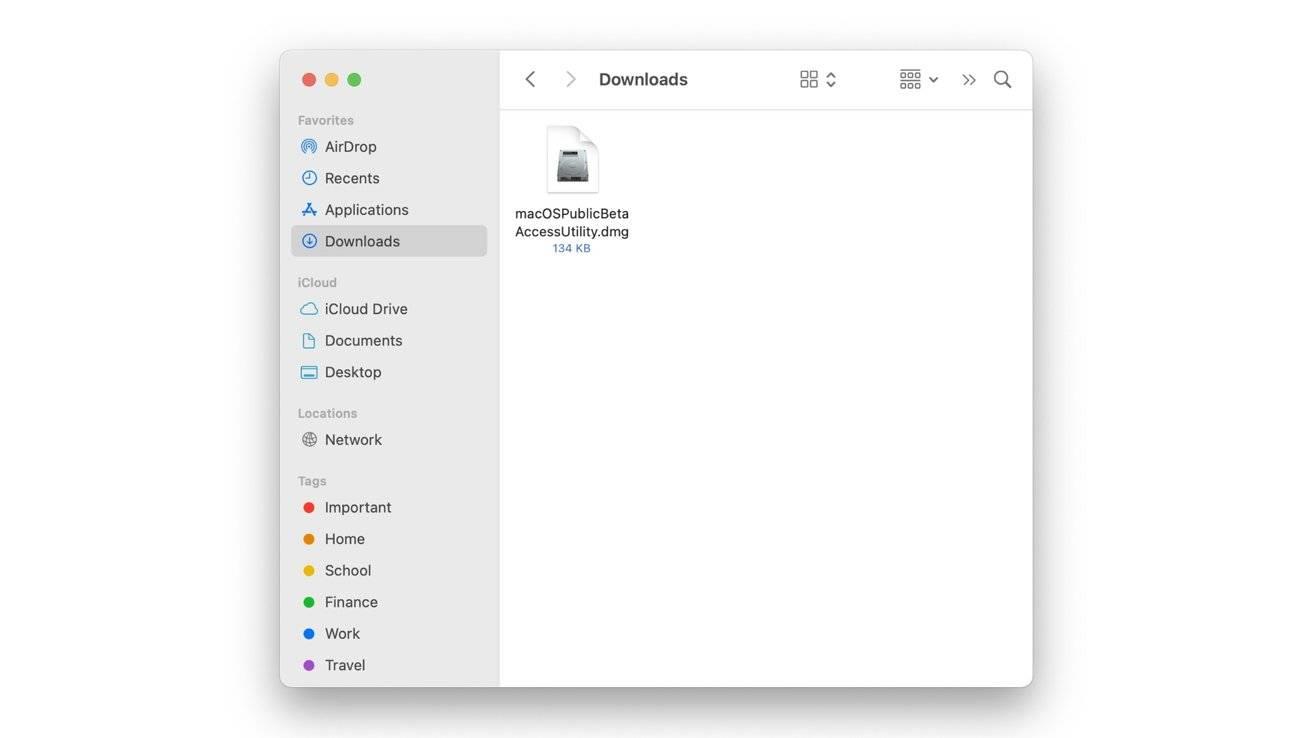Select the green zoom traffic light
Screen dimensions: 1312x738
pos(353,79)
